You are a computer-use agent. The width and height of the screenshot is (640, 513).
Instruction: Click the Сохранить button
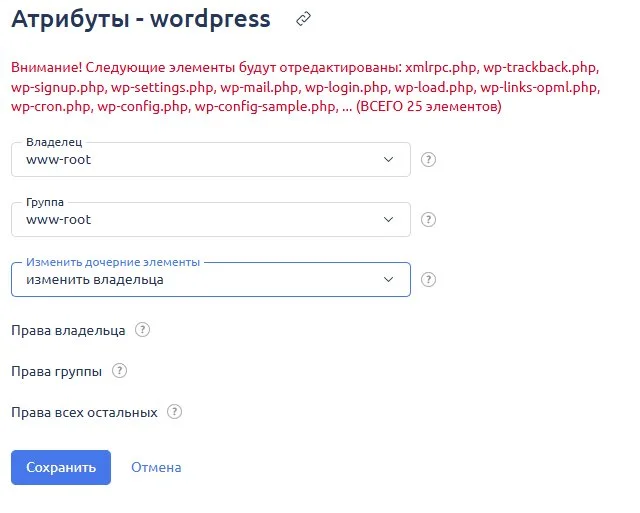[x=61, y=467]
